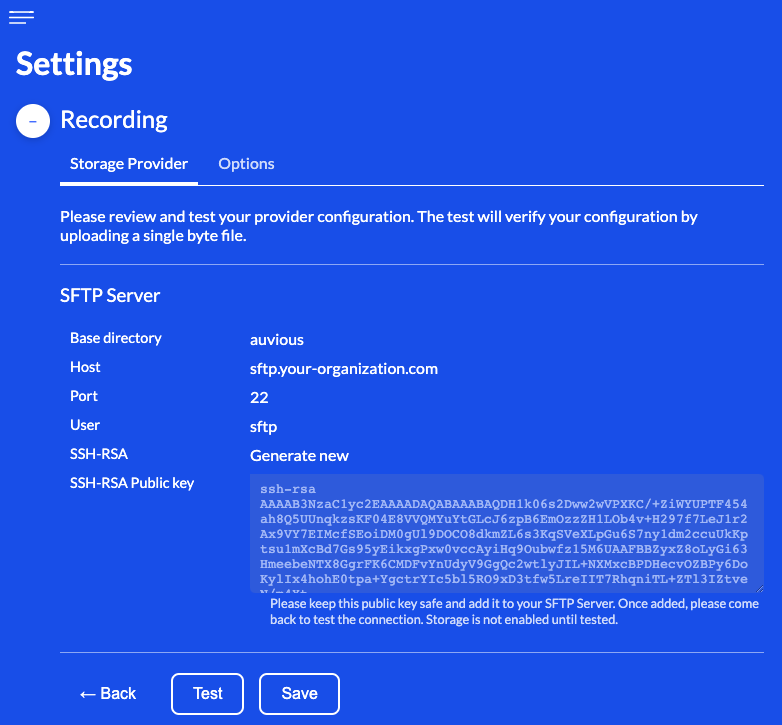Viewport: 782px width, 725px height.
Task: Go back using the Back button
Action: (108, 694)
